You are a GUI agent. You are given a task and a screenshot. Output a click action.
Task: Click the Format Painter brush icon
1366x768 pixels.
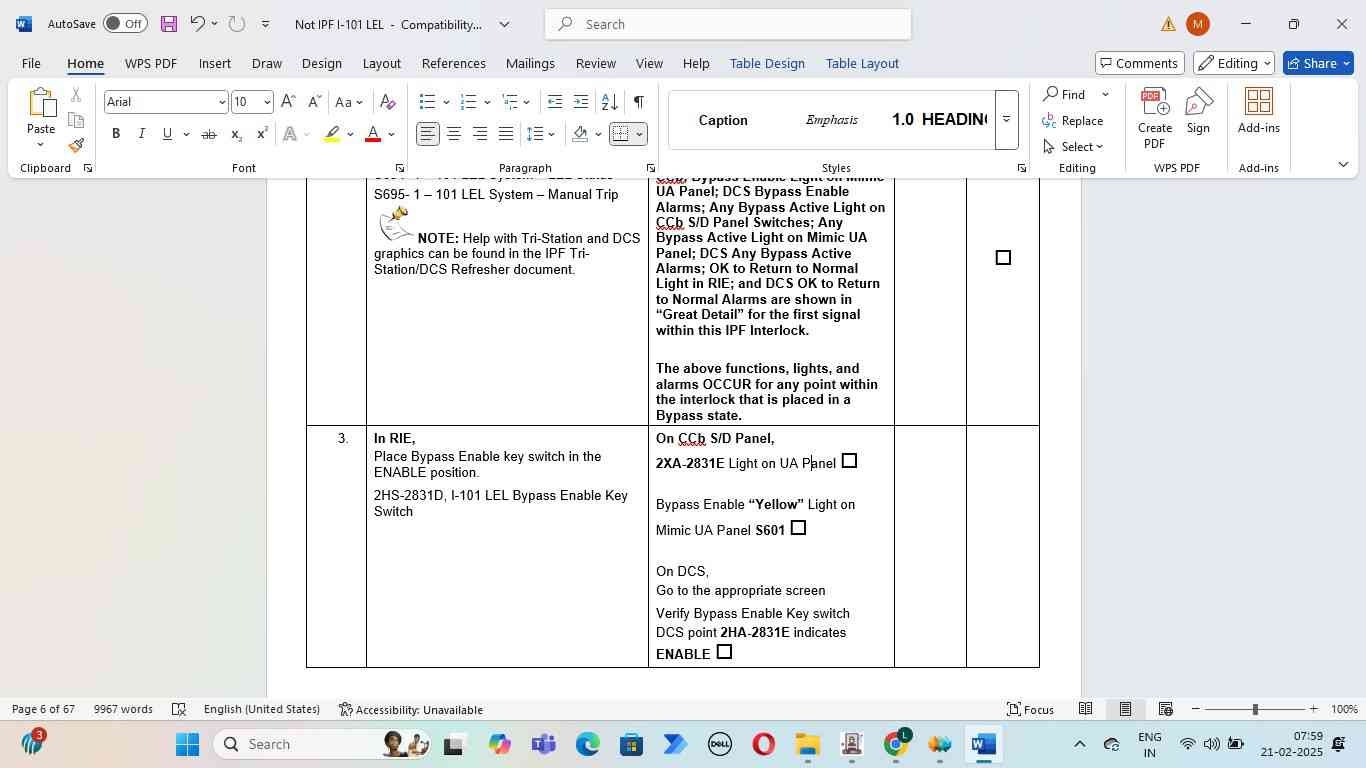76,145
